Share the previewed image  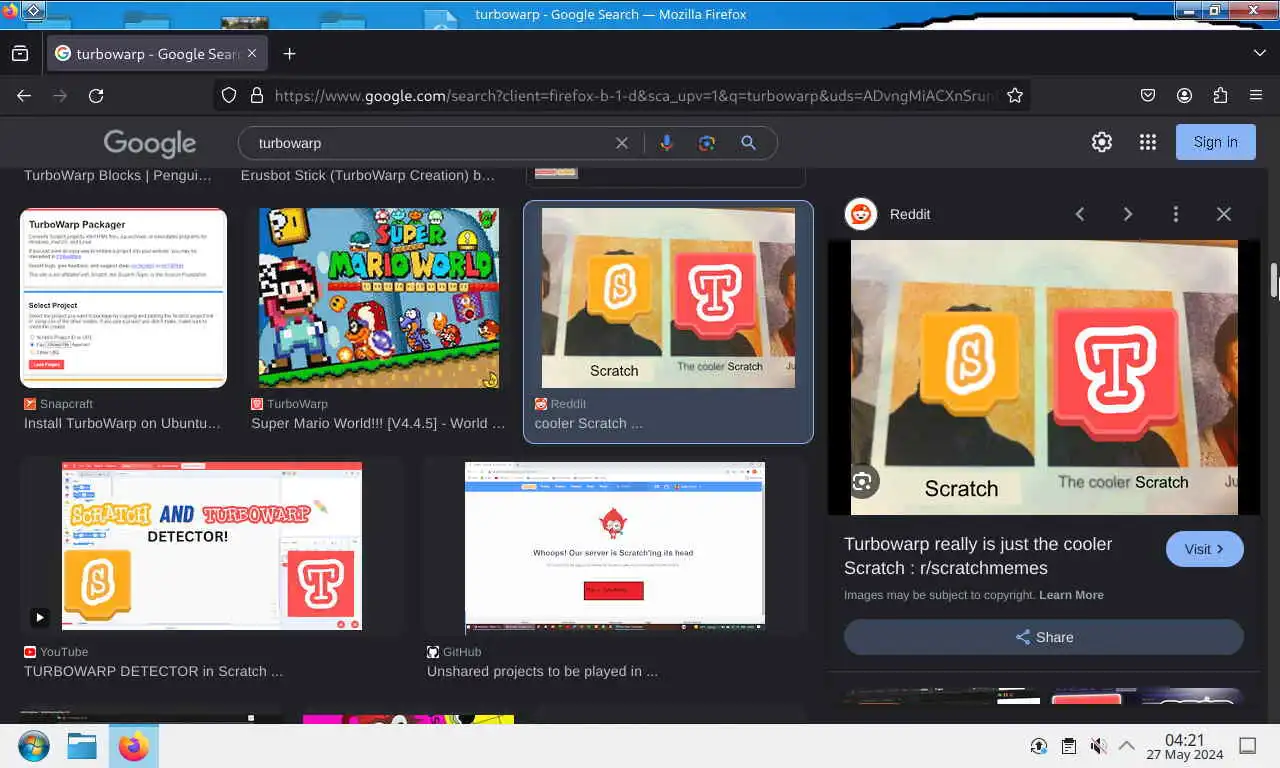point(1044,637)
